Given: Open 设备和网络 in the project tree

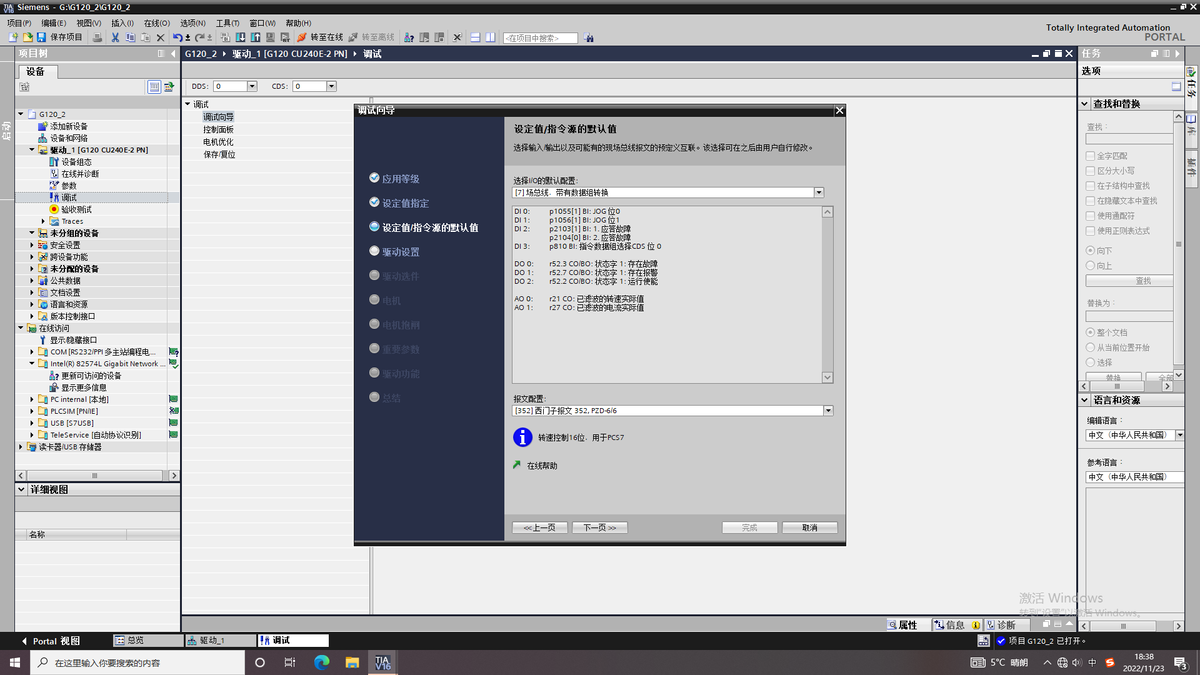Looking at the screenshot, I should (68, 138).
